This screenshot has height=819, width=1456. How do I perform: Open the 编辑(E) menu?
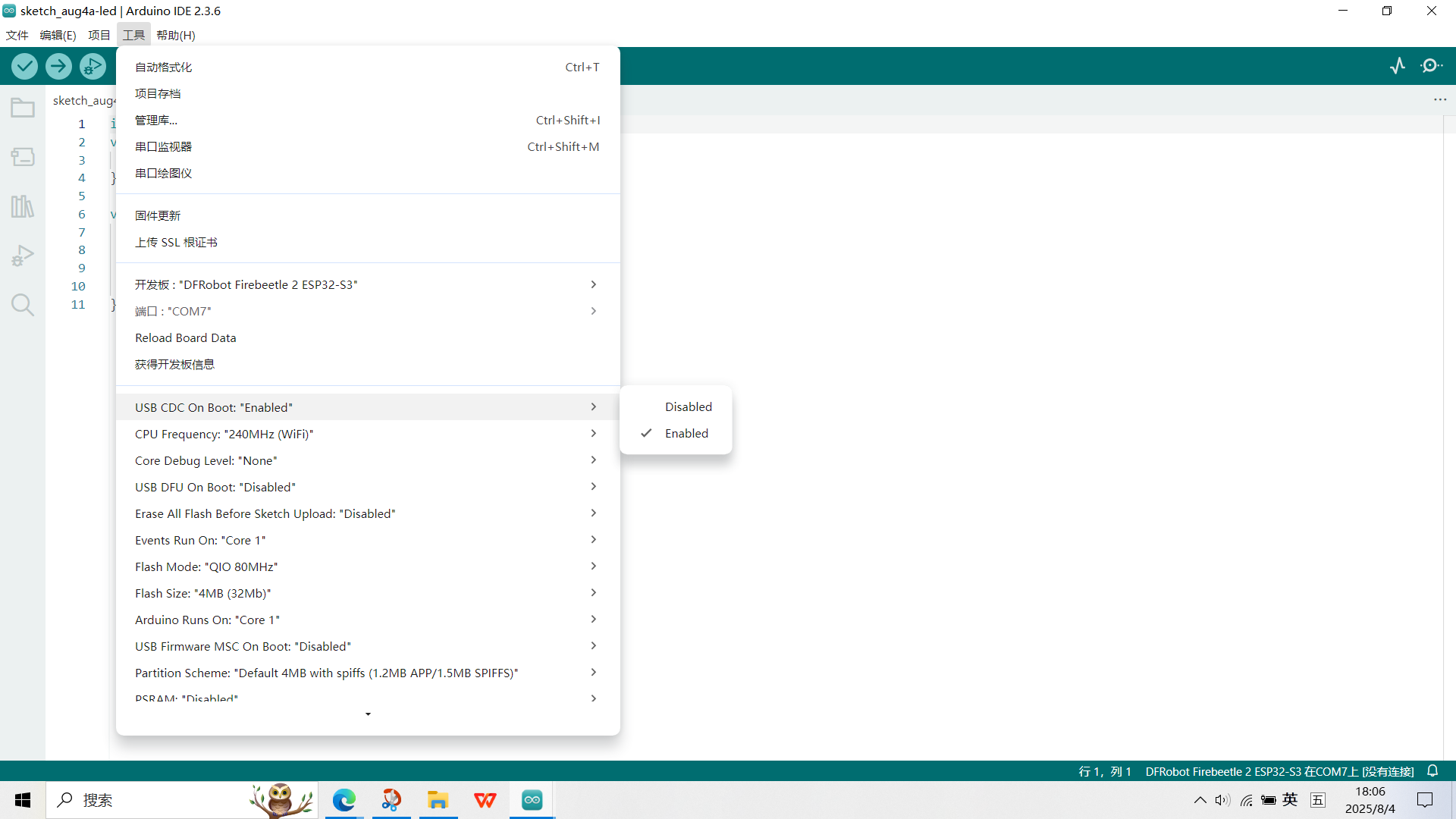click(x=58, y=35)
